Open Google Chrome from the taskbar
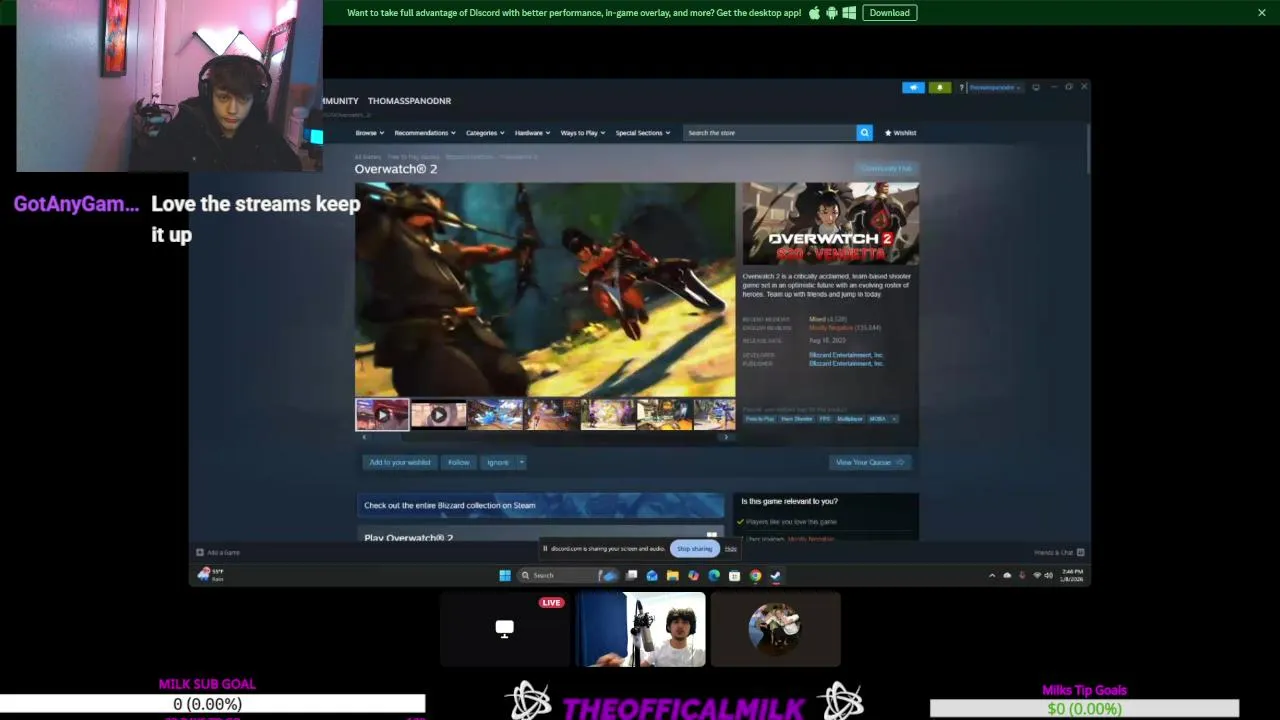1280x720 pixels. click(755, 575)
